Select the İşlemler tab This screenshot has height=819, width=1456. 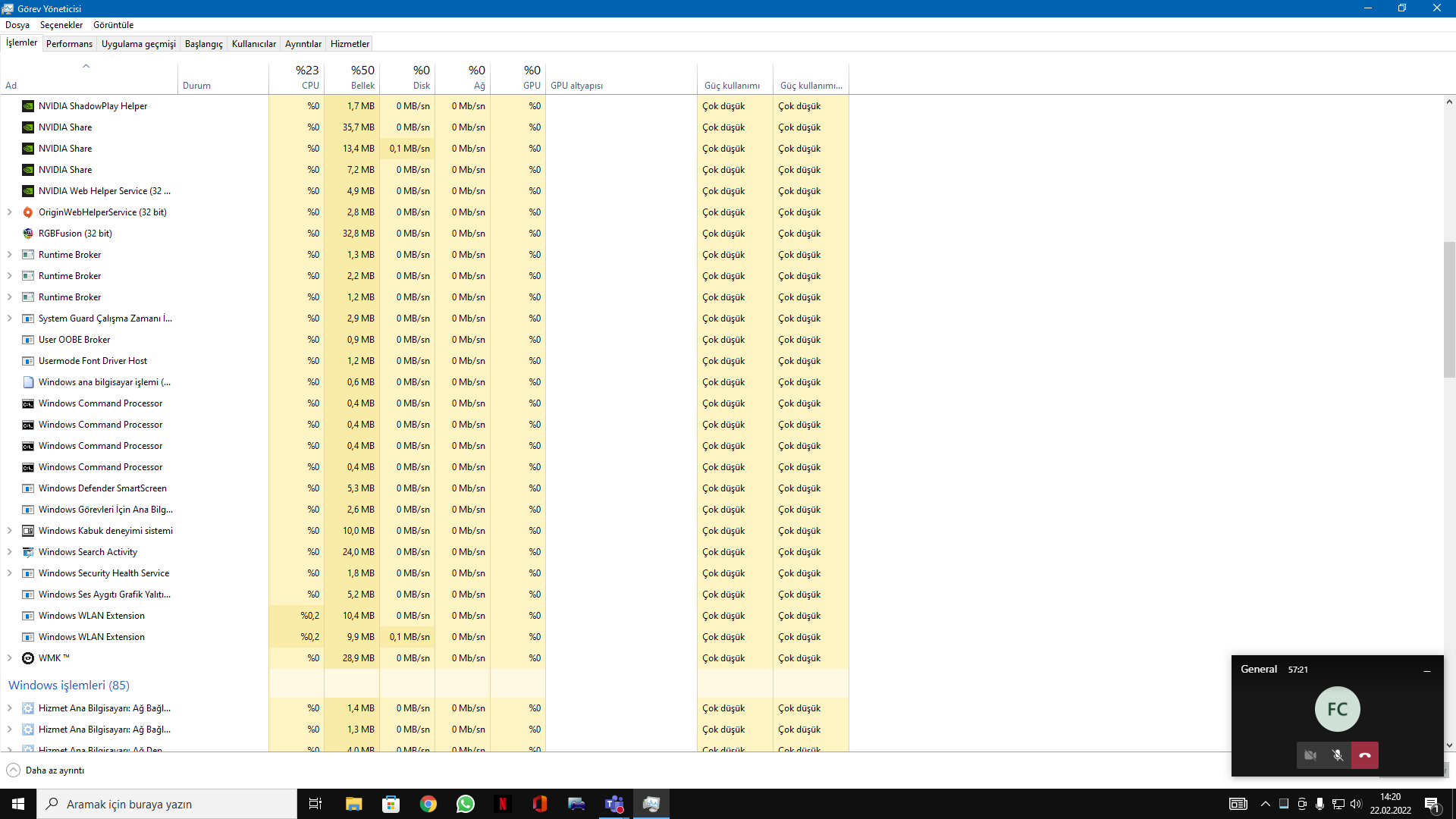[x=21, y=44]
